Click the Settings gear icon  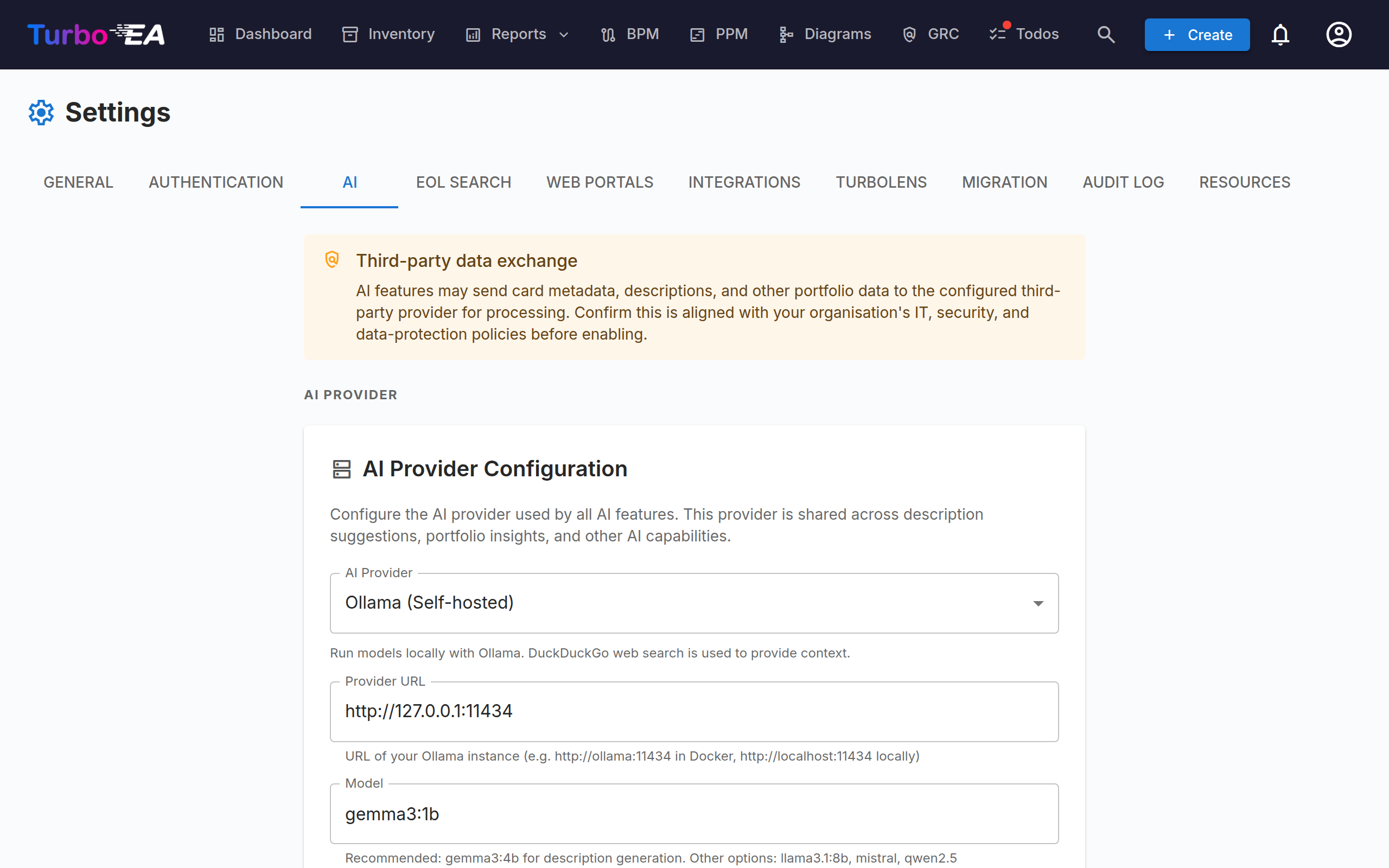point(41,112)
